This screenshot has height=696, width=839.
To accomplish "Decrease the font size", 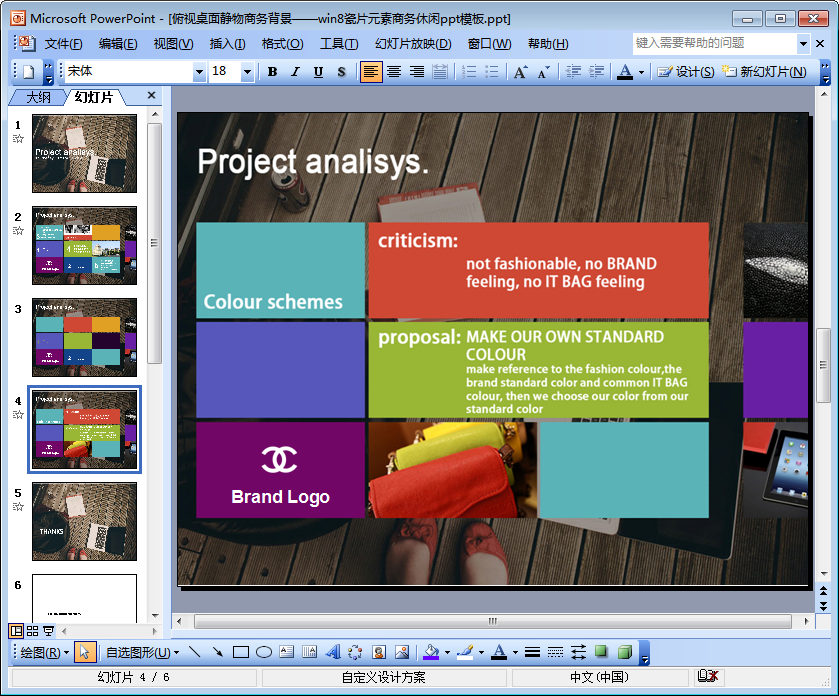I will 544,72.
